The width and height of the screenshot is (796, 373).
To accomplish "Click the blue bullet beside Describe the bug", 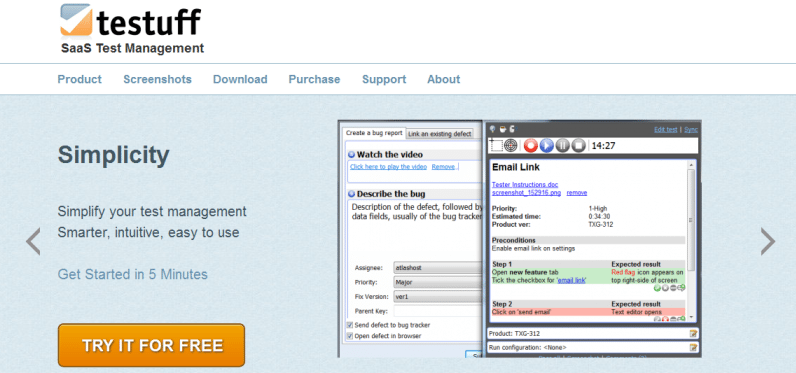I will pos(351,194).
